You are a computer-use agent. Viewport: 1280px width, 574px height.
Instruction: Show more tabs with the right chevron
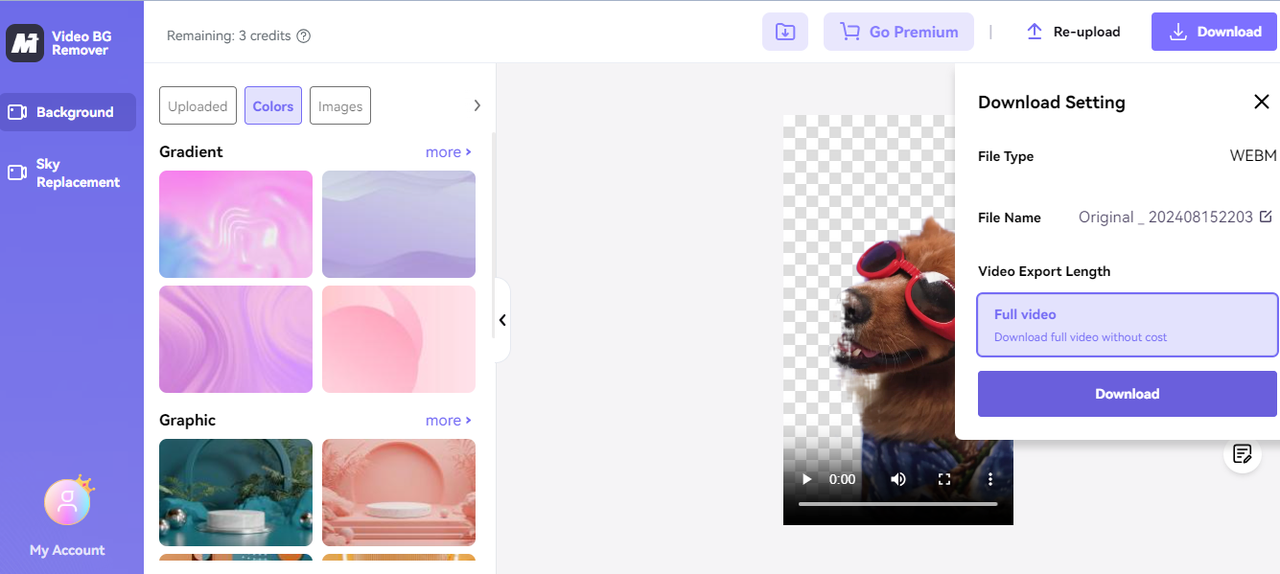pos(477,106)
